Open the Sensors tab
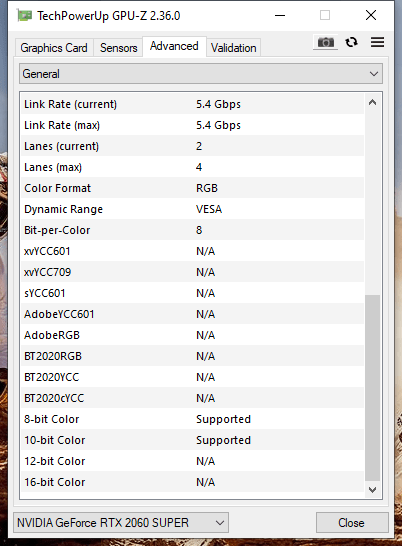The image size is (402, 546). pos(118,48)
